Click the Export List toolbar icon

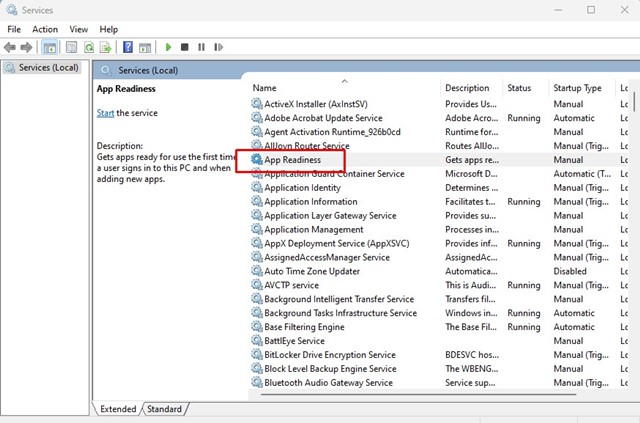[106, 47]
